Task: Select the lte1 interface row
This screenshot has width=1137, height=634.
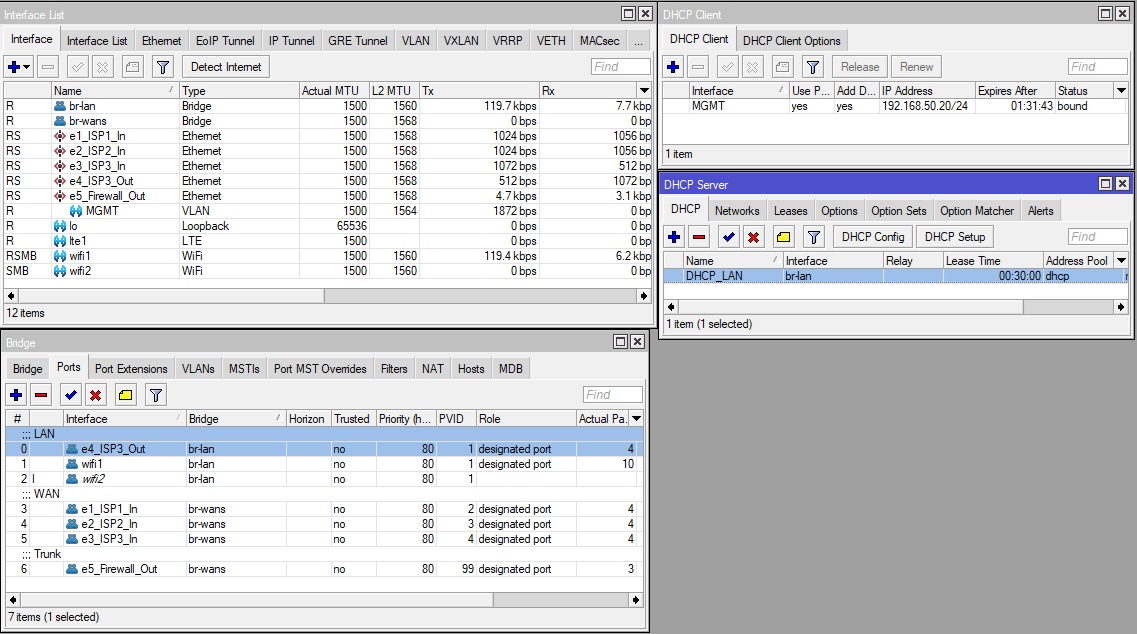Action: (327, 241)
